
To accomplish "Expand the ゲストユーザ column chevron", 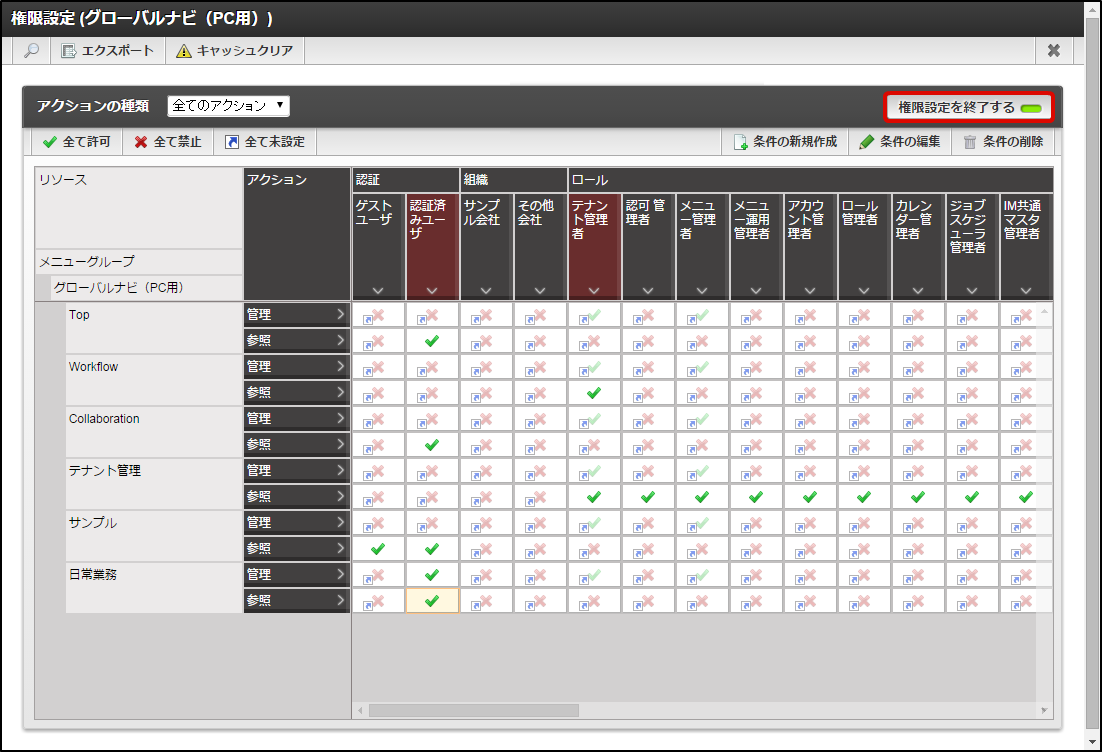I will (x=378, y=291).
